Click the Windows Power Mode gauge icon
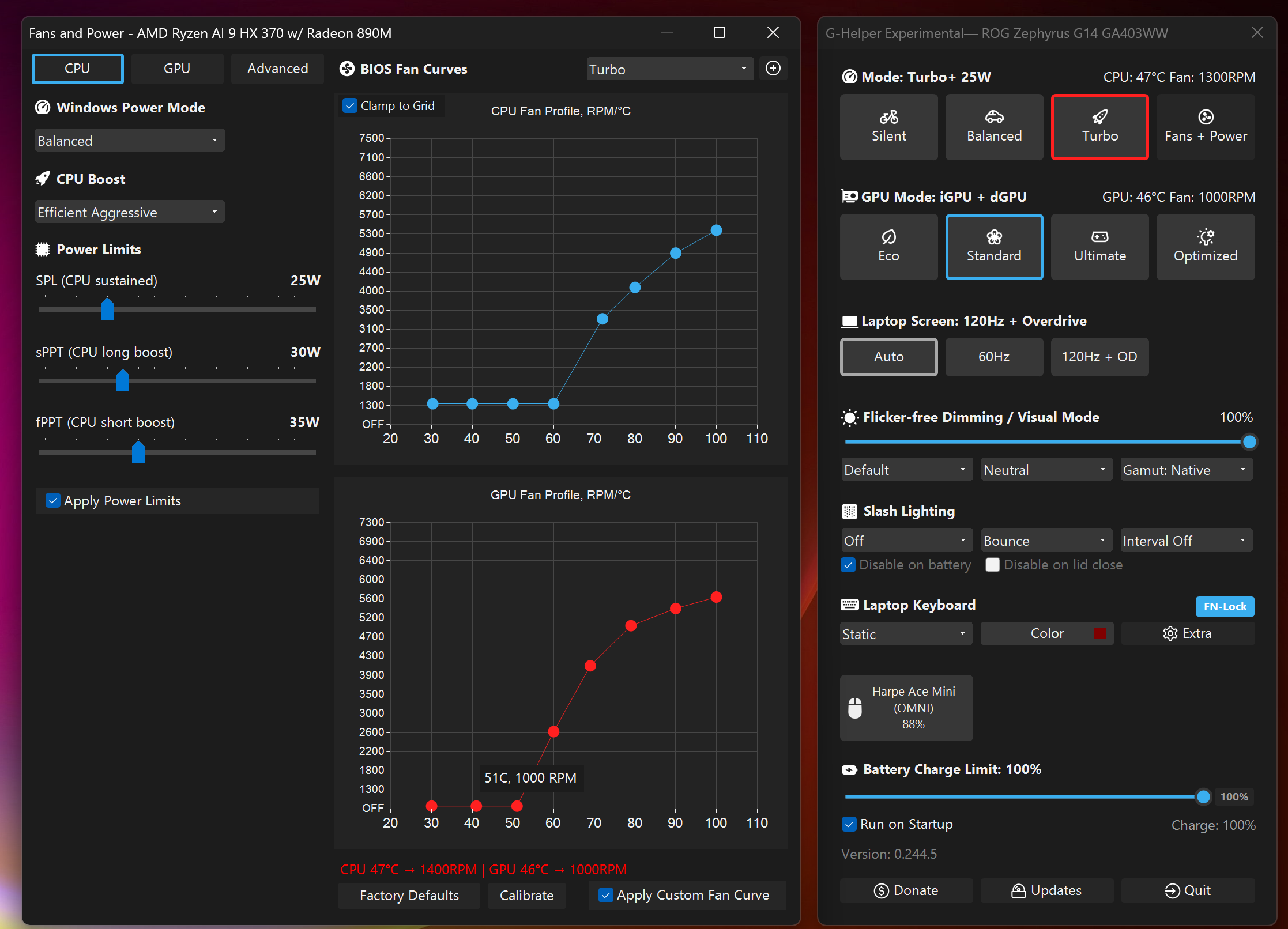The width and height of the screenshot is (1288, 929). (x=43, y=107)
